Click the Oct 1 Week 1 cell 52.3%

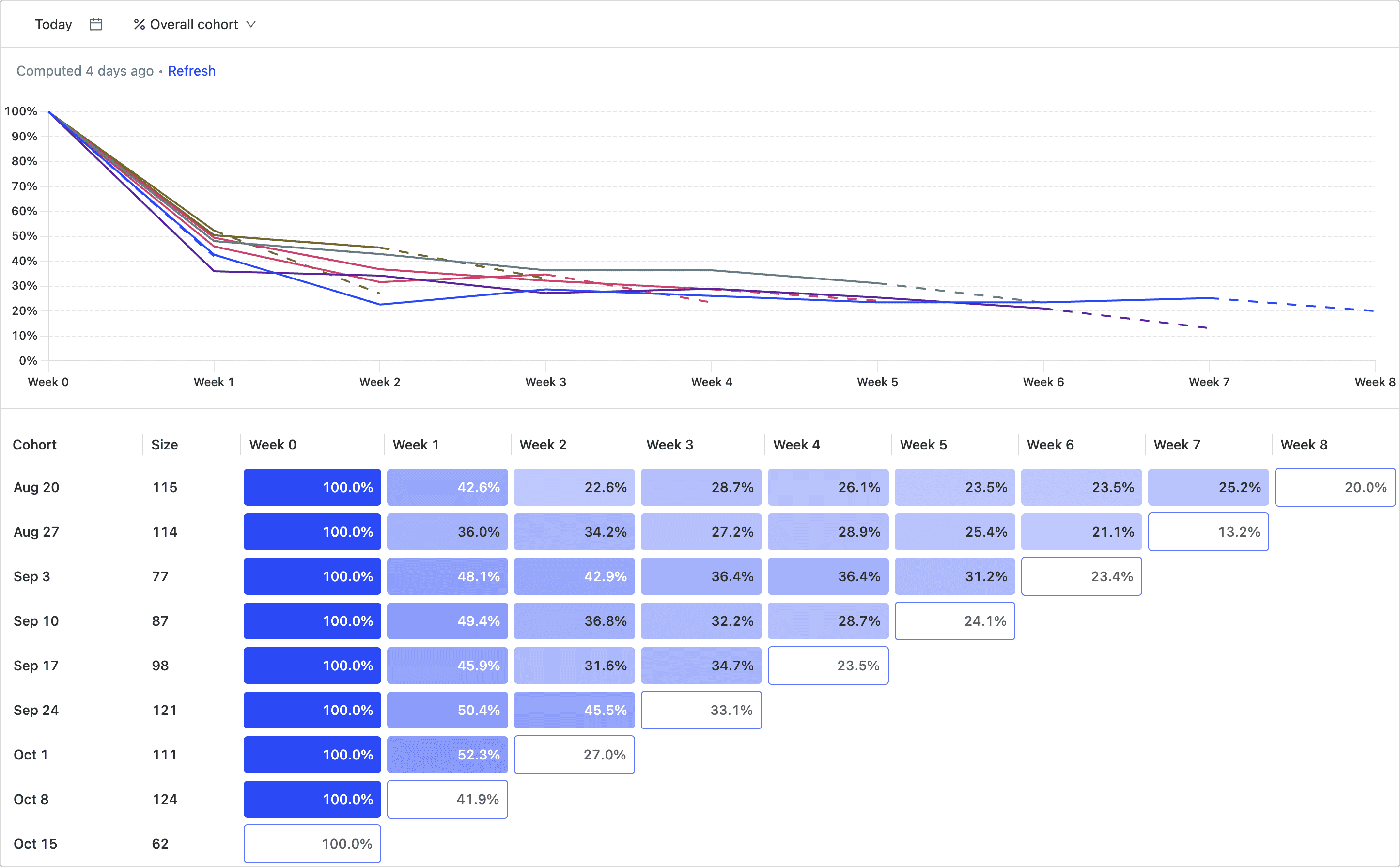[x=447, y=755]
